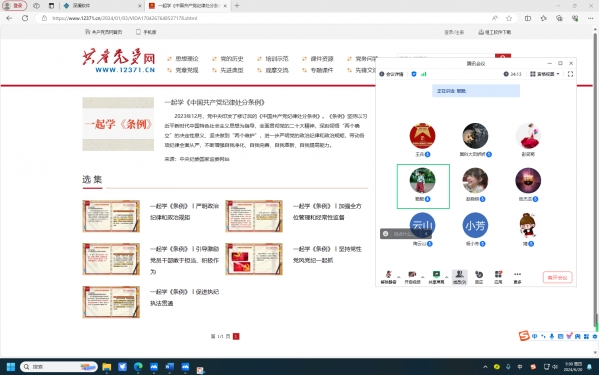Select the highlighted speaking participant tile
Image resolution: width=599 pixels, height=375 pixels.
423,186
